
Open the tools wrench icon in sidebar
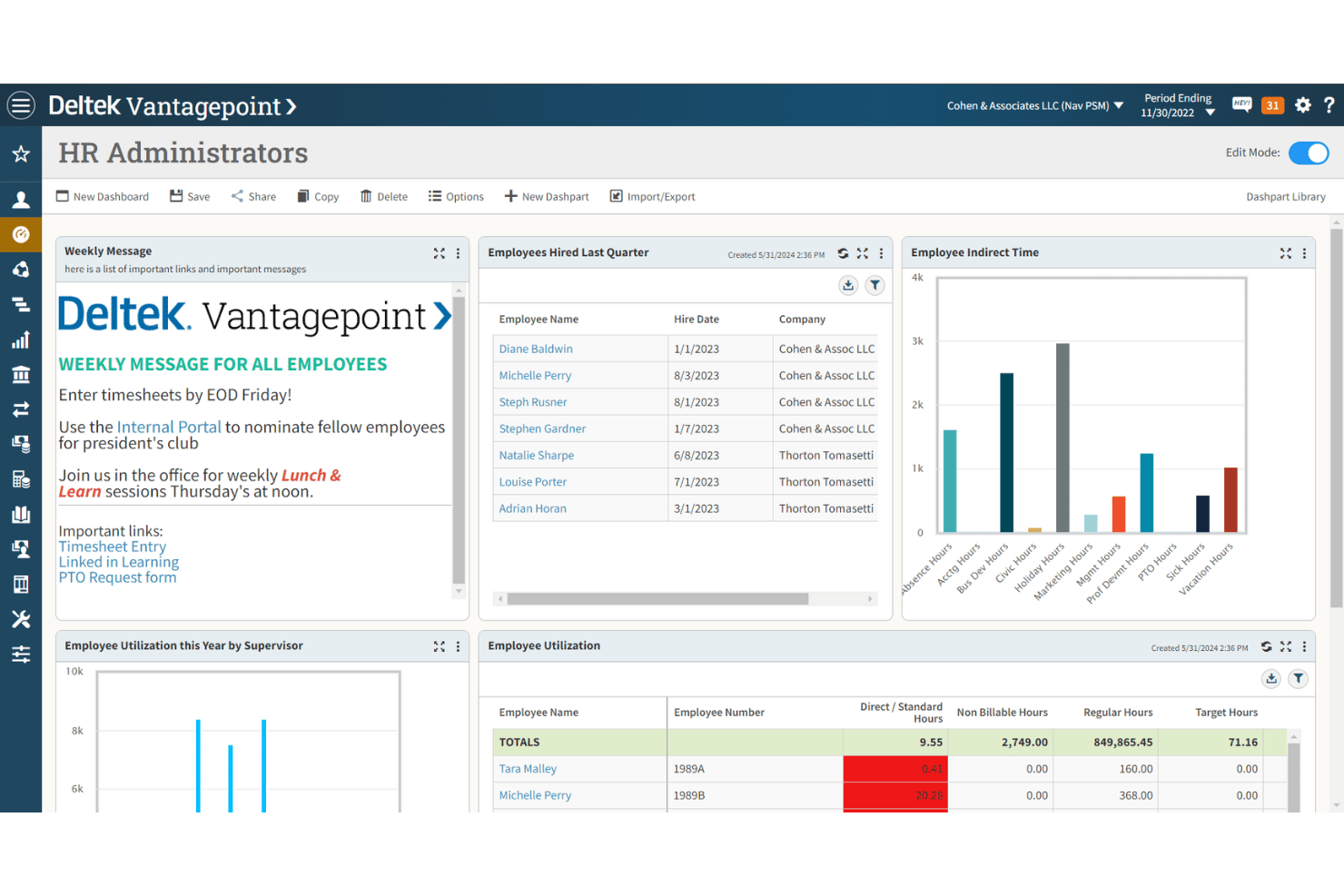[21, 619]
